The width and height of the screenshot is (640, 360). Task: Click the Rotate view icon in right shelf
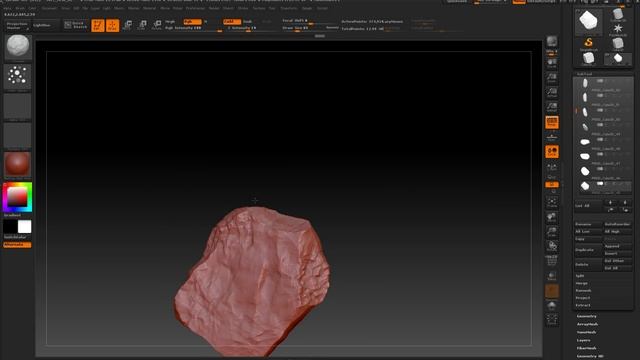pyautogui.click(x=552, y=247)
